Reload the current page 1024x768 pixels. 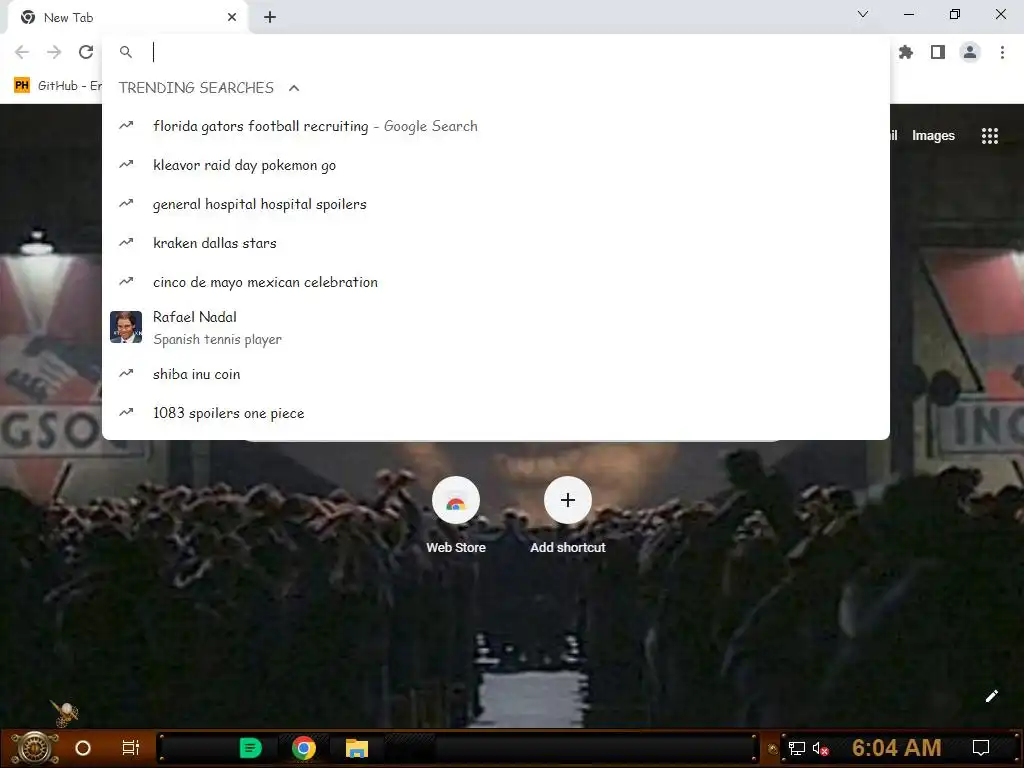(86, 52)
